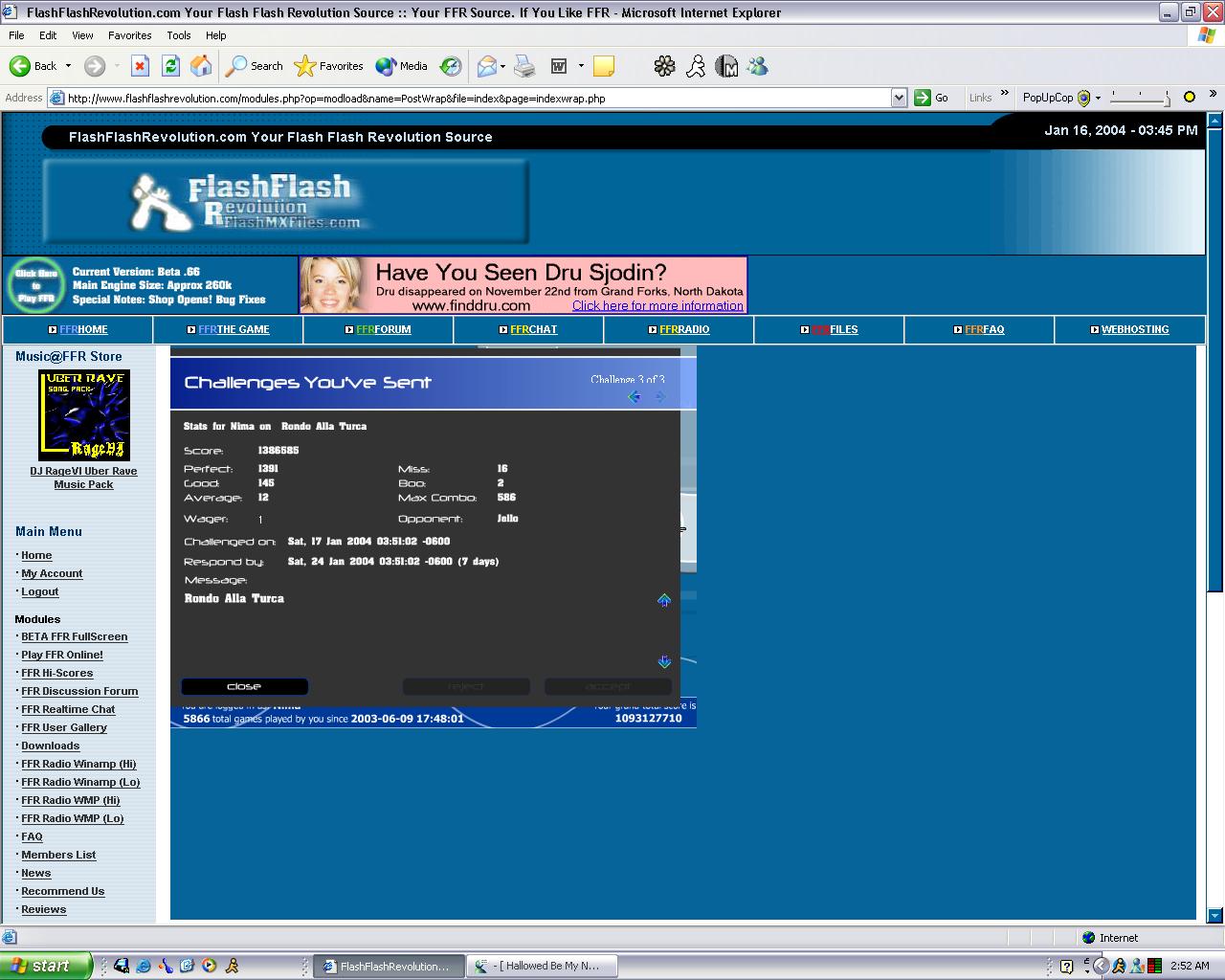Image resolution: width=1225 pixels, height=980 pixels.
Task: Click the page vertical scrollbar down arrow
Action: 1214,915
